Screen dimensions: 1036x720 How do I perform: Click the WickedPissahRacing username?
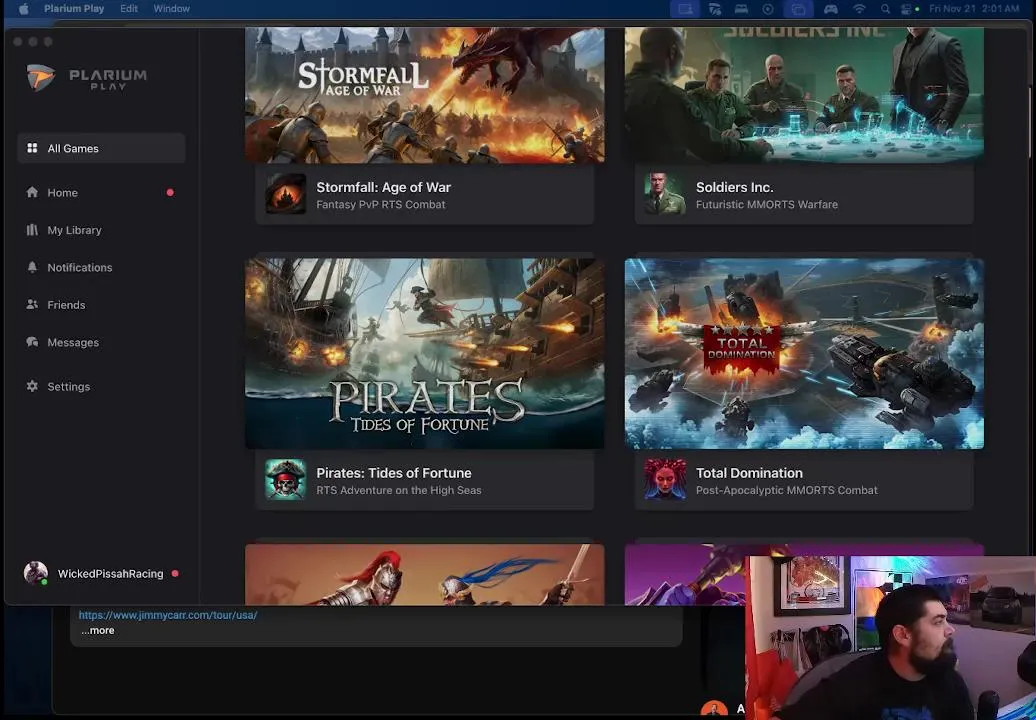110,573
